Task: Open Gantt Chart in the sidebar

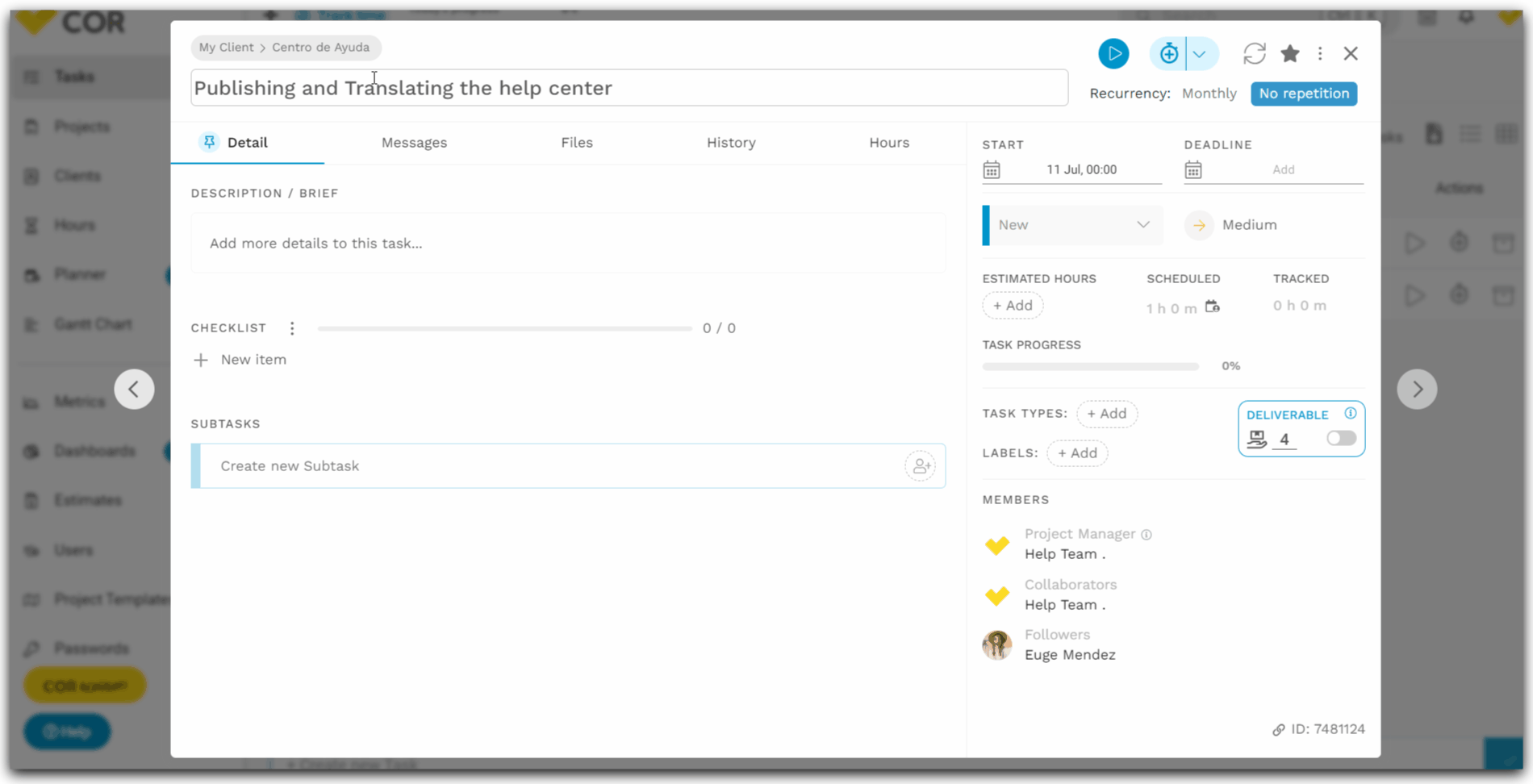Action: 93,324
